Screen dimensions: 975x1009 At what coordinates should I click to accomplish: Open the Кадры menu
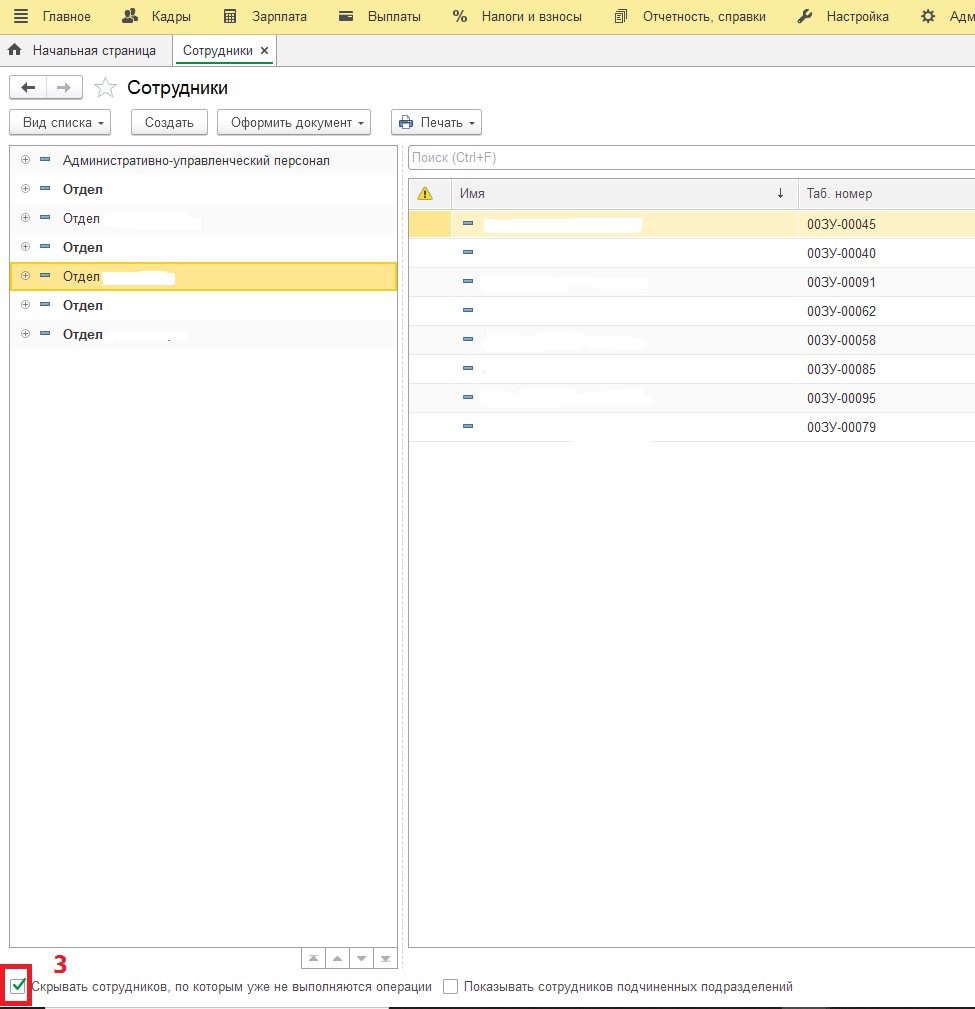pyautogui.click(x=171, y=17)
